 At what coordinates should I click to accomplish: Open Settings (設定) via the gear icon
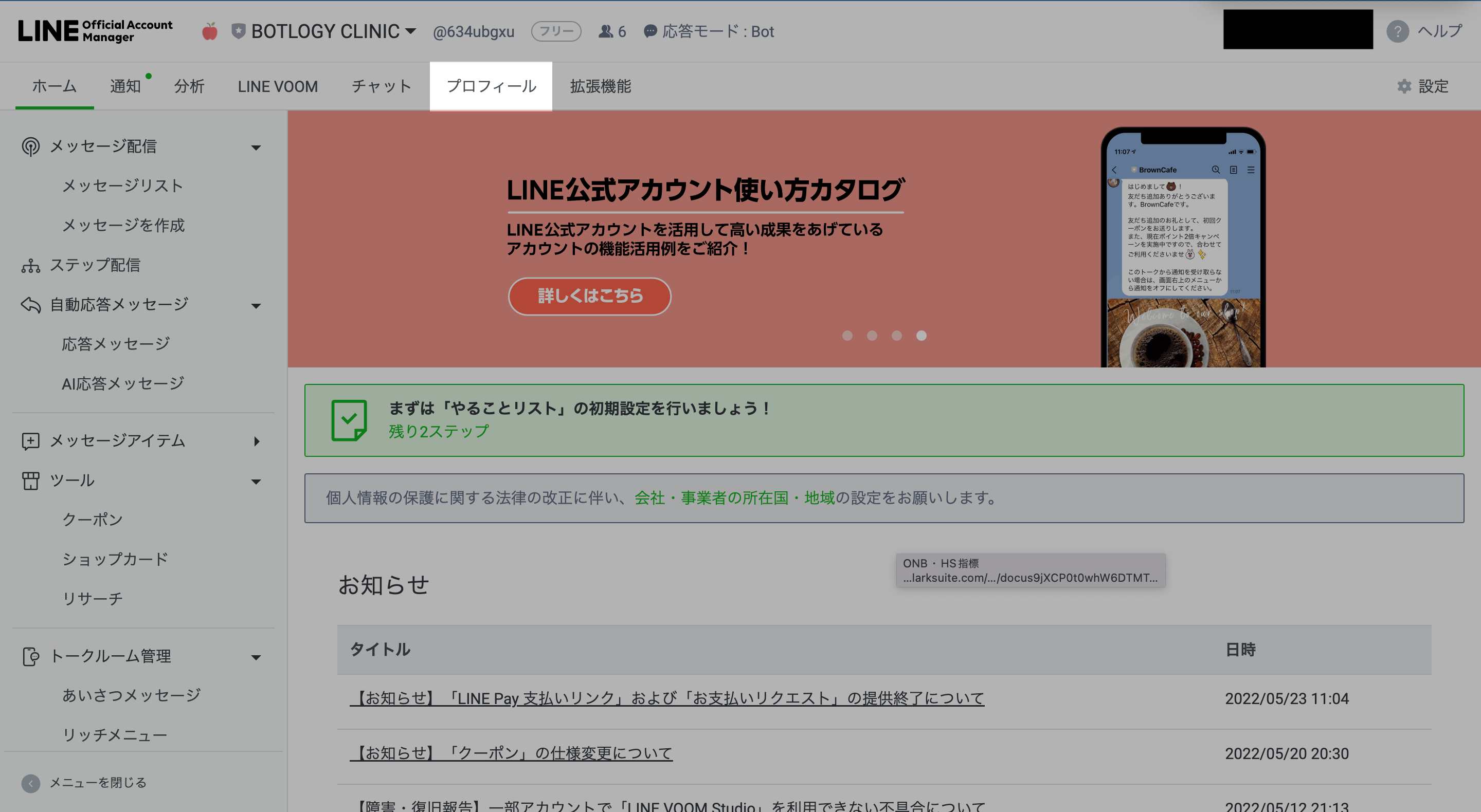tap(1404, 86)
